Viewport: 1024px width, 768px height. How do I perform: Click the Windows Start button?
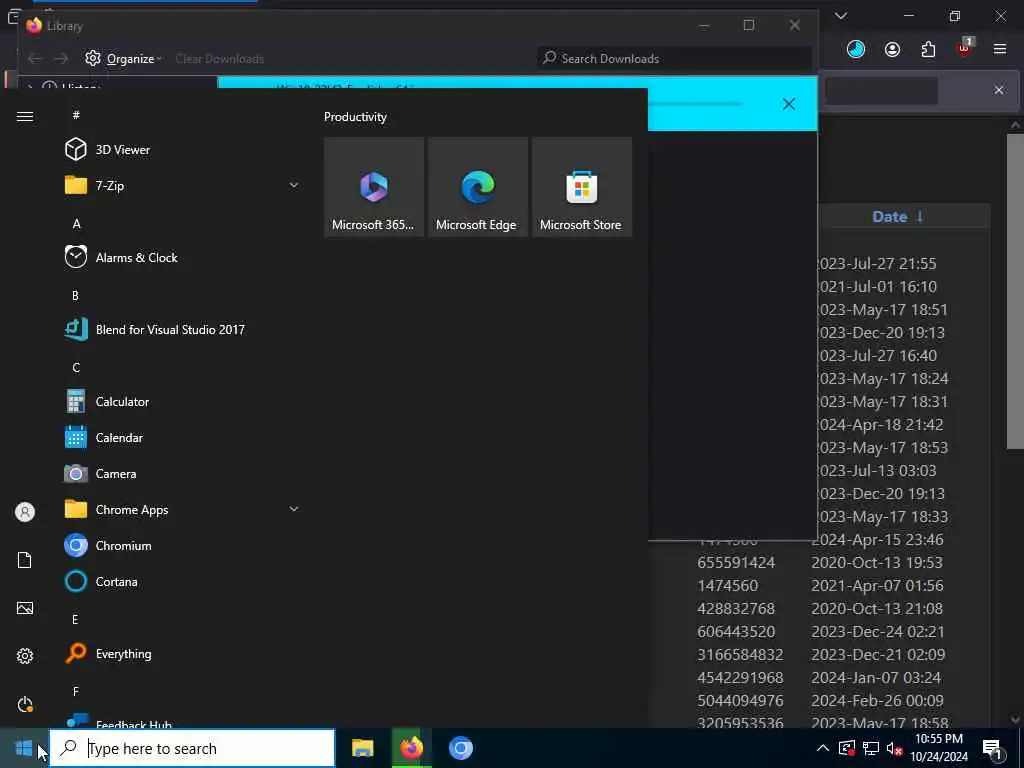click(x=24, y=748)
